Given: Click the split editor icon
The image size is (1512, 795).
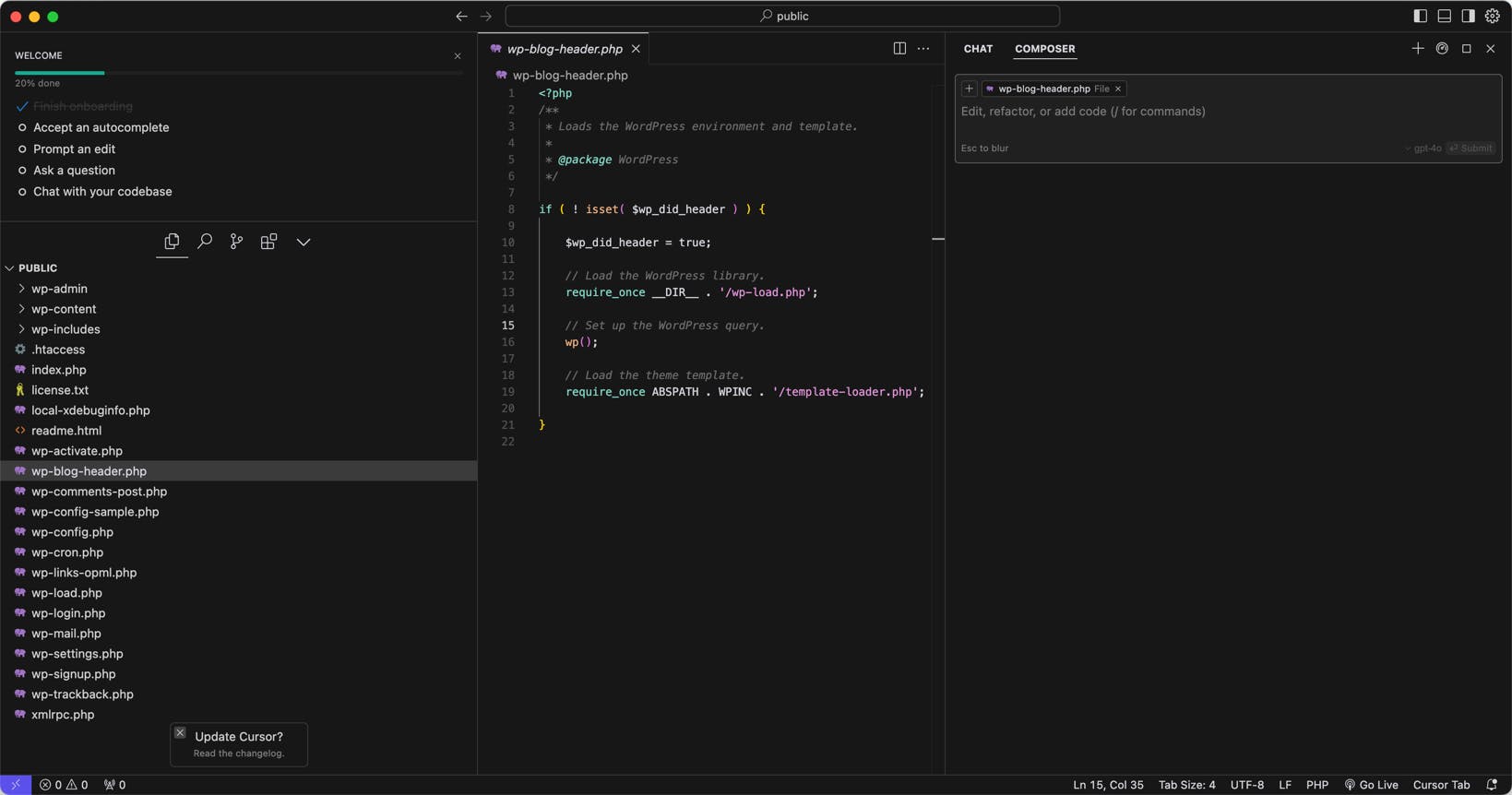Looking at the screenshot, I should coord(899,49).
